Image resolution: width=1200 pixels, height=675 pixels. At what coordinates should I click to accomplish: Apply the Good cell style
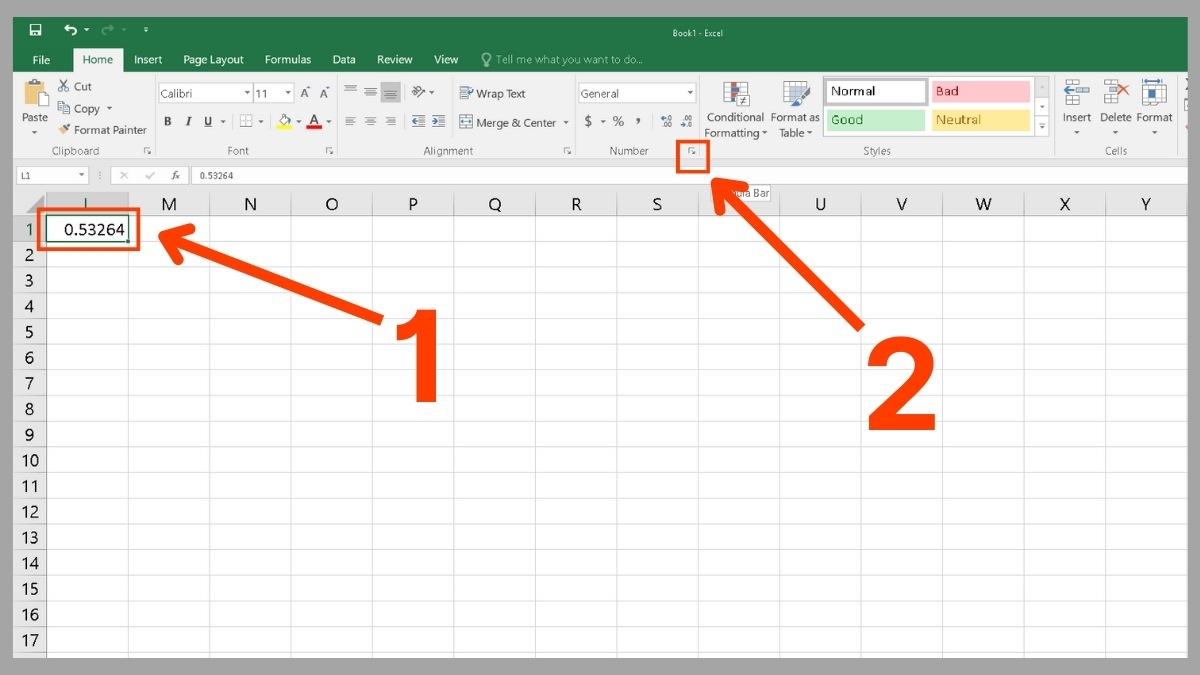(x=876, y=120)
